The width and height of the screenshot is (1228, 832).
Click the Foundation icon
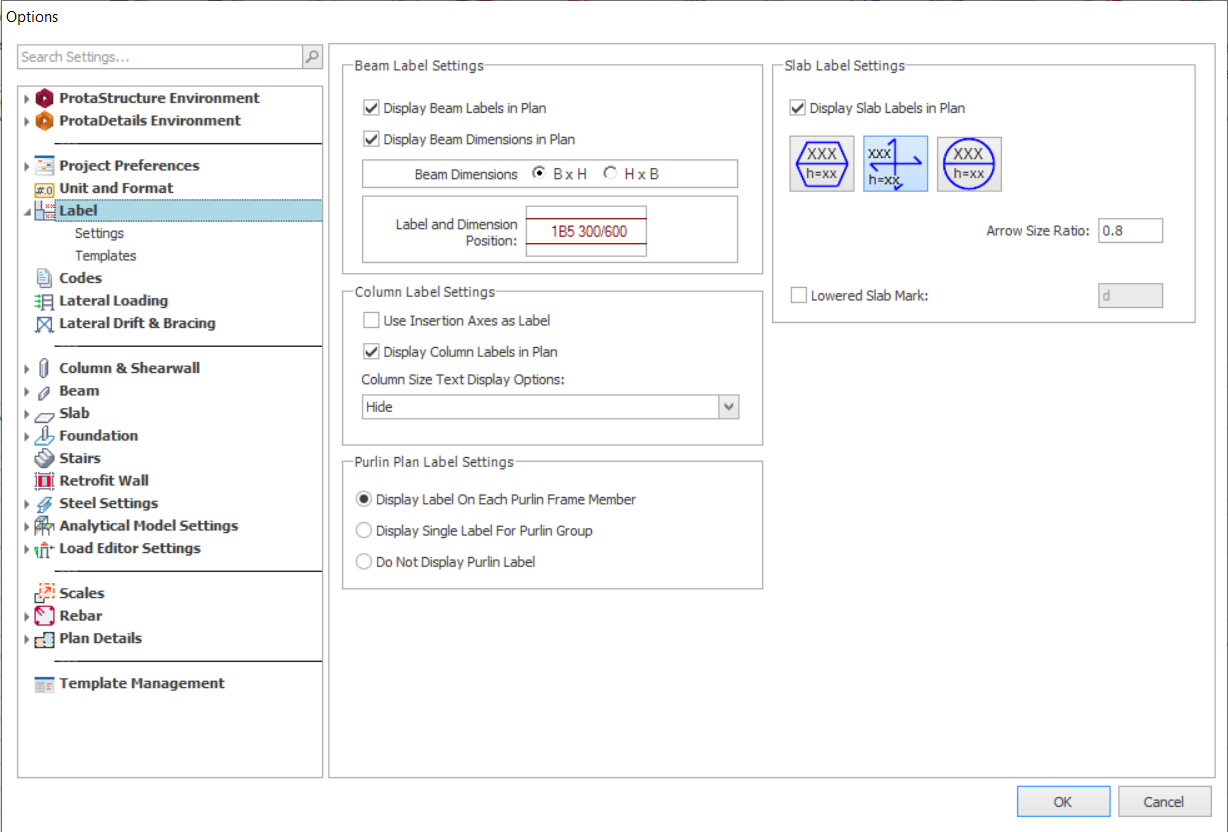point(44,436)
